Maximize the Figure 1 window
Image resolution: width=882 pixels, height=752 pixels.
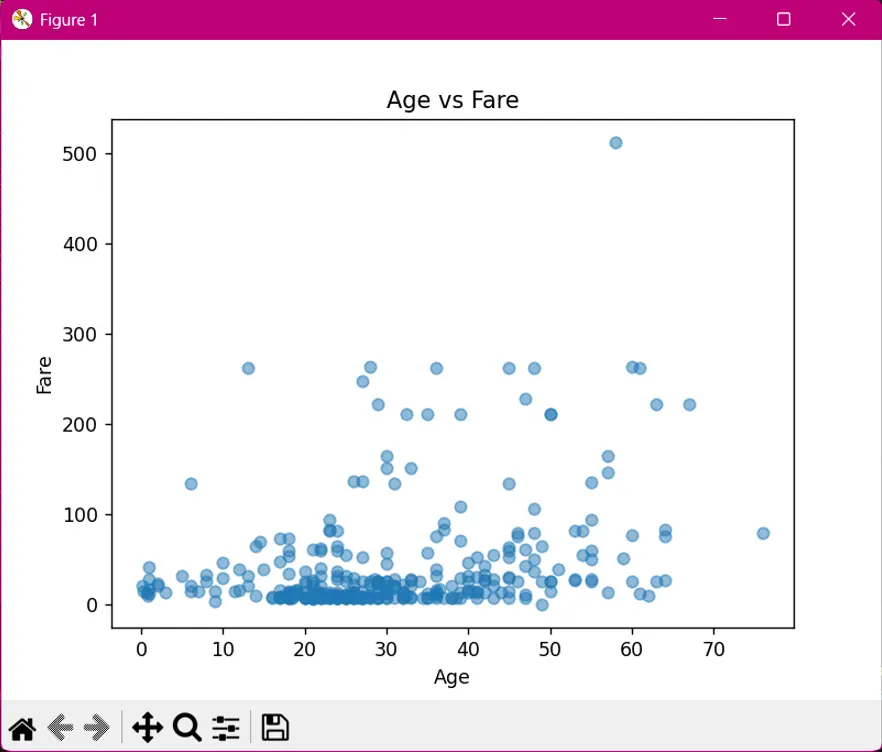(784, 19)
